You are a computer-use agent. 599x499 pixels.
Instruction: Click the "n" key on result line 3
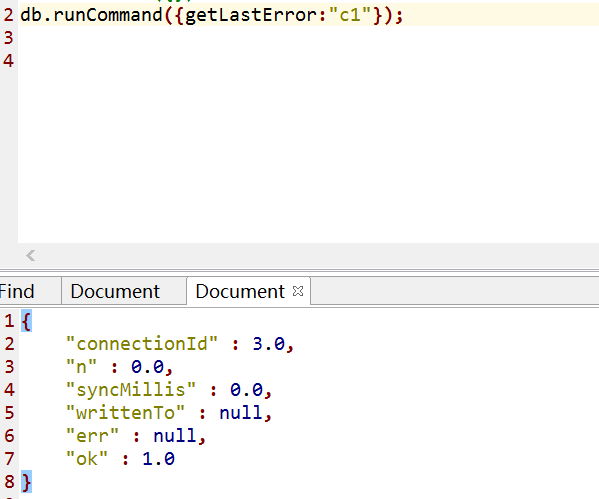tap(81, 367)
